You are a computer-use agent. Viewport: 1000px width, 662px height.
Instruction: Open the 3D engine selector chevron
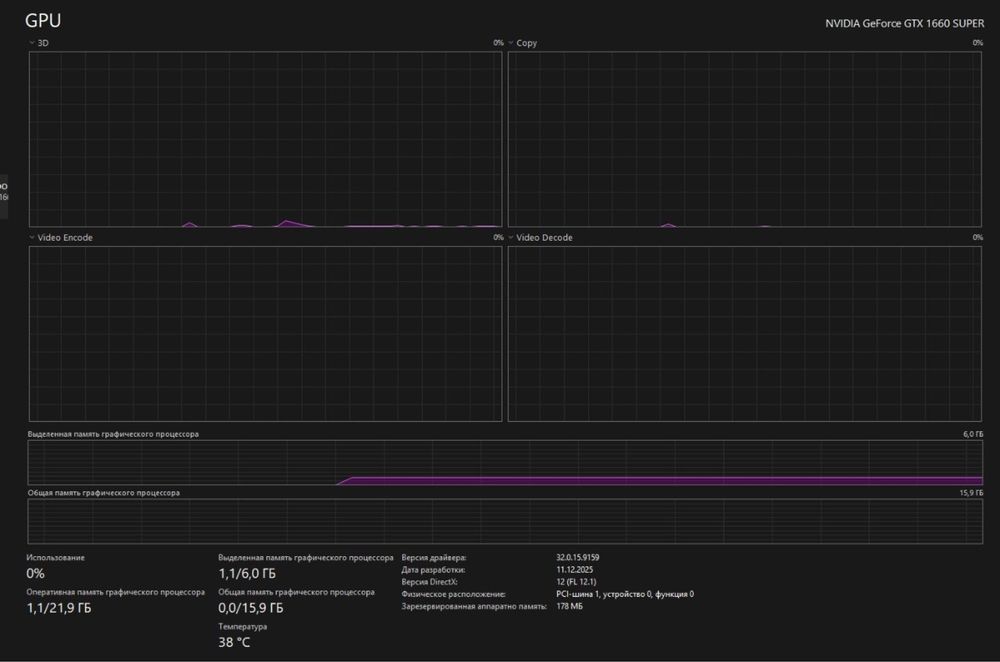(32, 43)
